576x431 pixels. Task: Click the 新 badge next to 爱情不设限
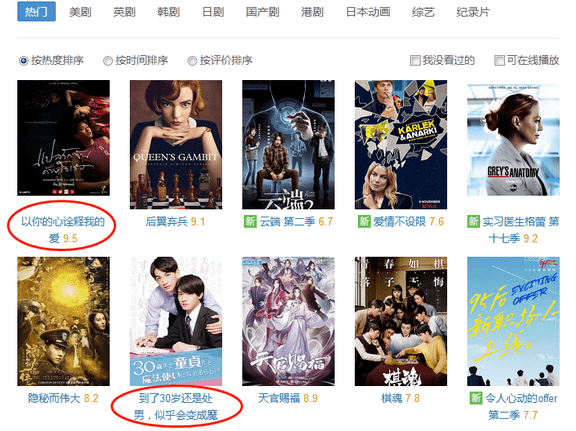pyautogui.click(x=364, y=222)
